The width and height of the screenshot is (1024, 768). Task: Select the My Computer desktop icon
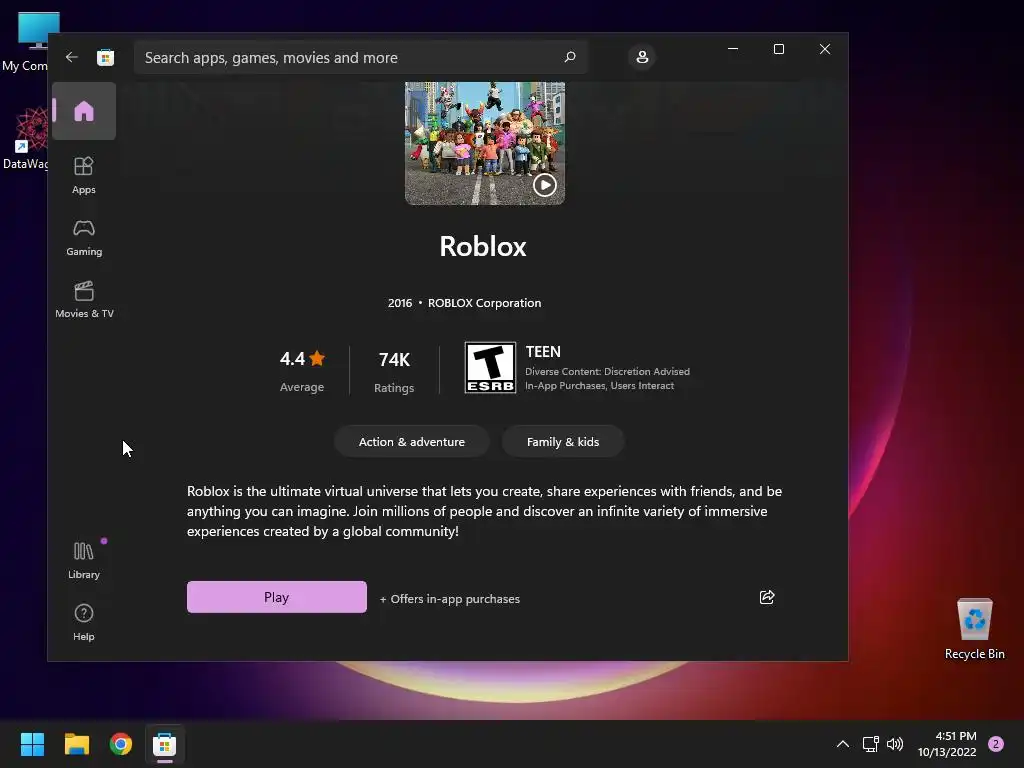pyautogui.click(x=25, y=42)
